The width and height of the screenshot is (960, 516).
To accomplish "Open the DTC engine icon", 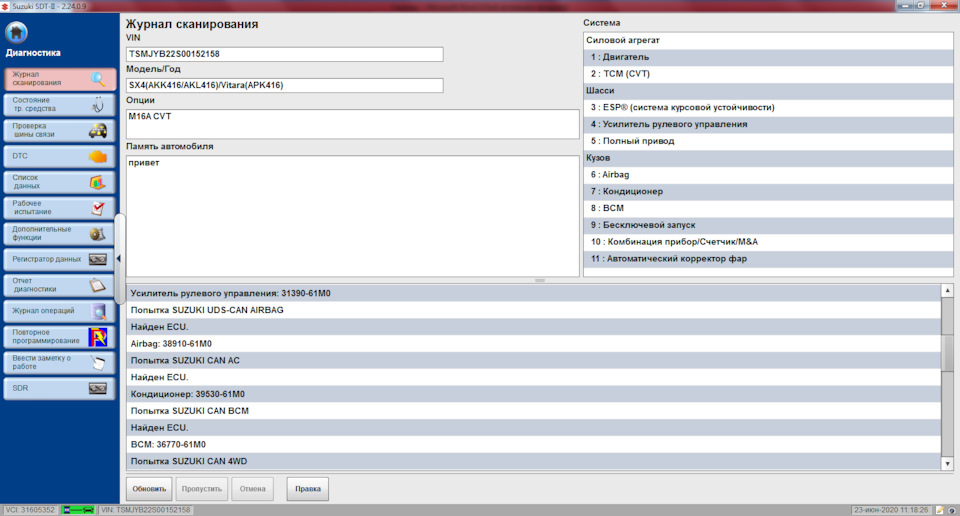I will [x=98, y=157].
